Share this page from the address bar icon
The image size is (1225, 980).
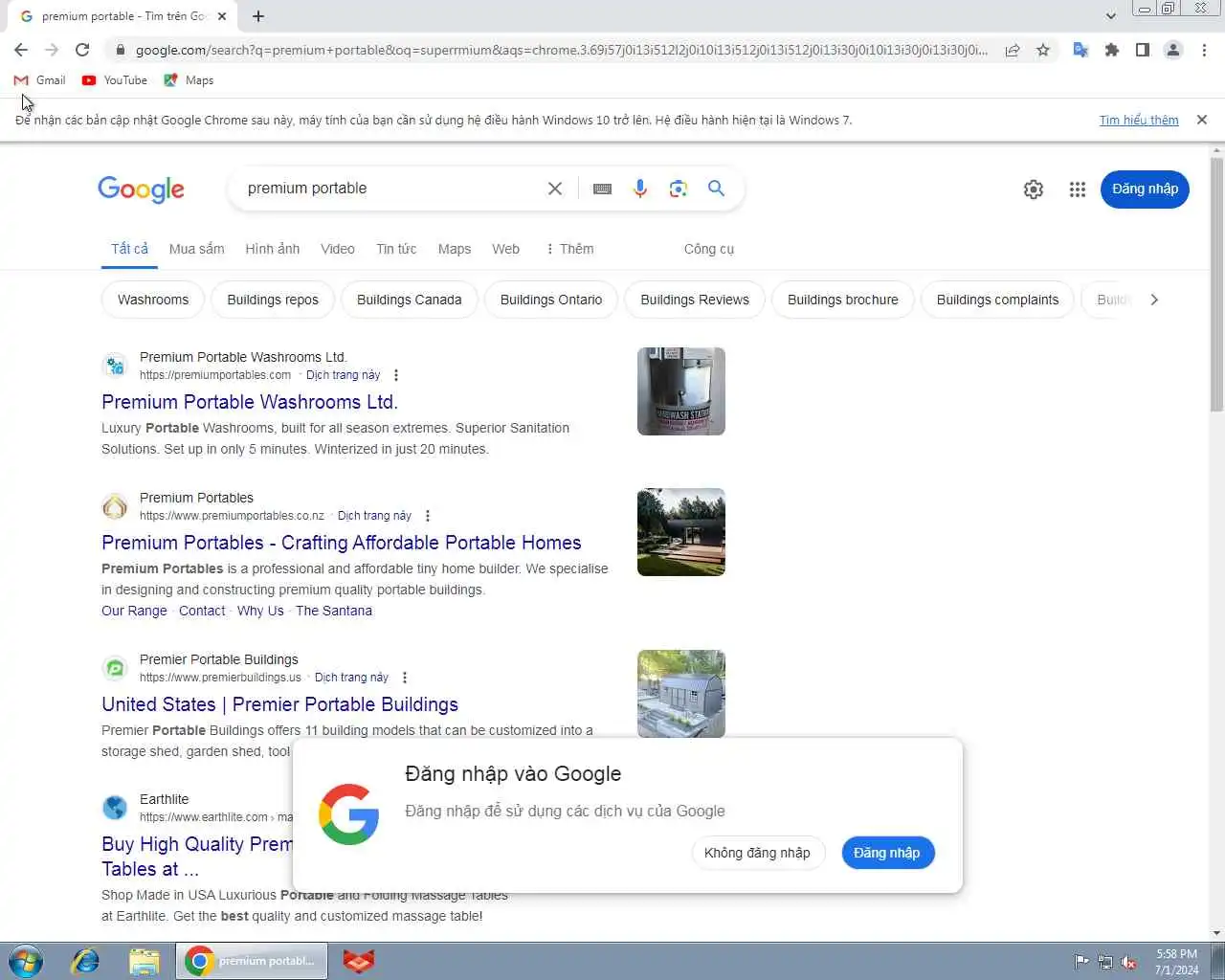click(1013, 50)
